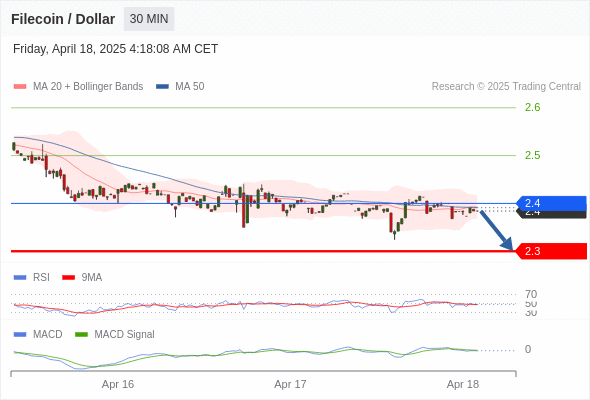Toggle the RSI legend entry
Screen dimensions: 590x400
point(31,278)
